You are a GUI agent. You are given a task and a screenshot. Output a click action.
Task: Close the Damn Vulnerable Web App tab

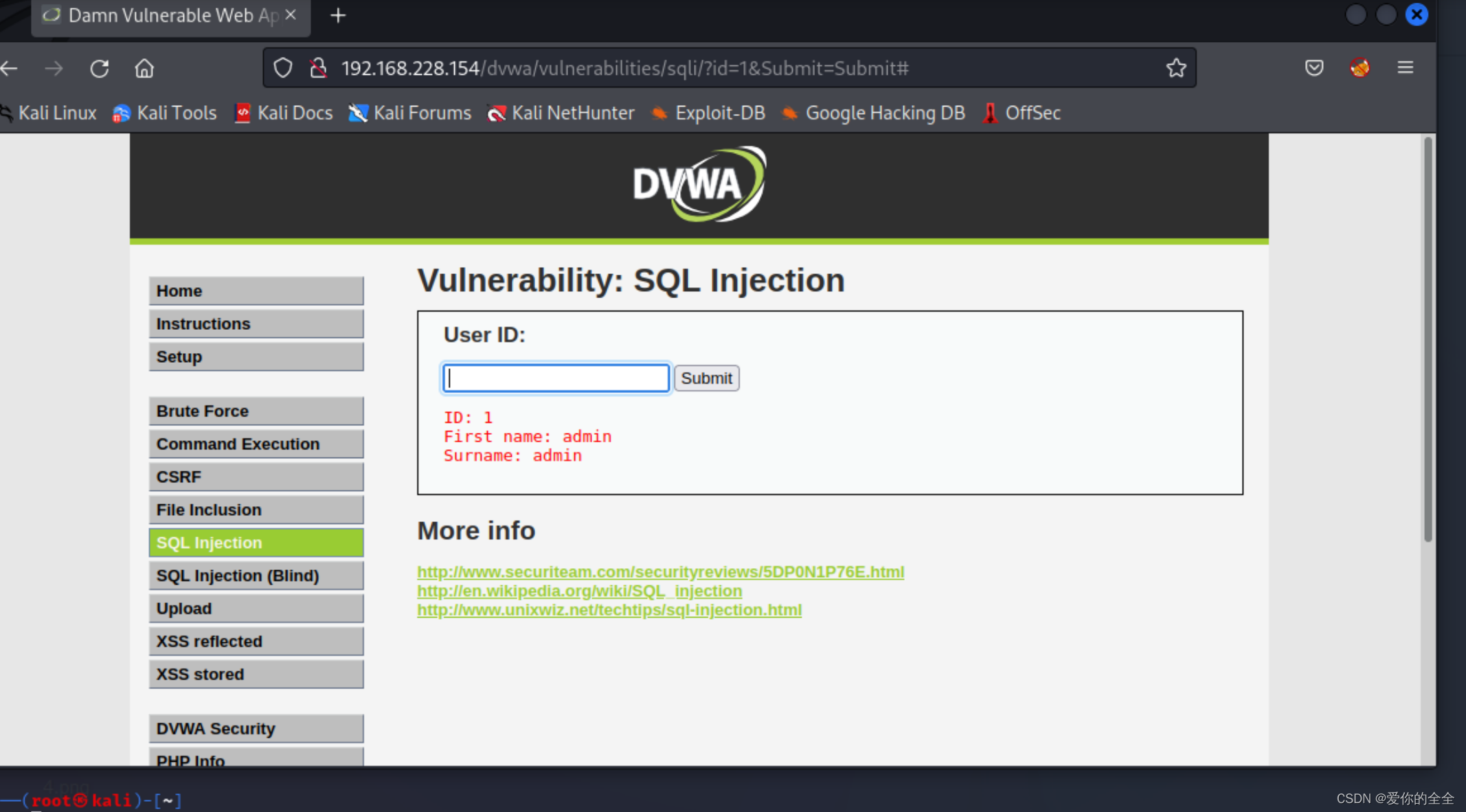(291, 14)
